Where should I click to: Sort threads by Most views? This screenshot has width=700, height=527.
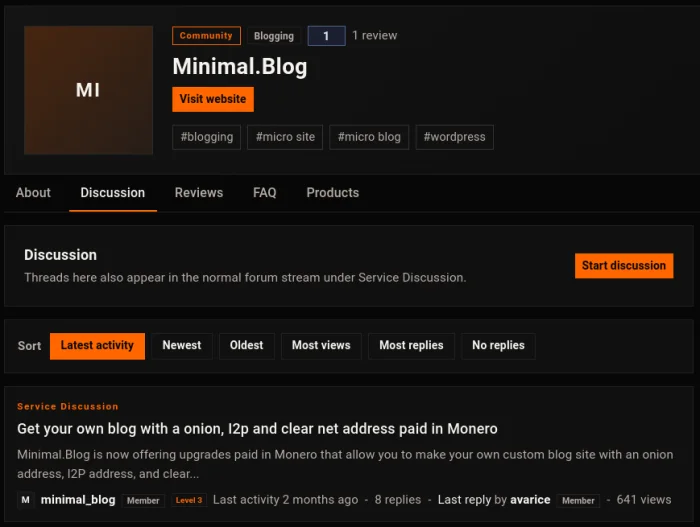click(321, 346)
